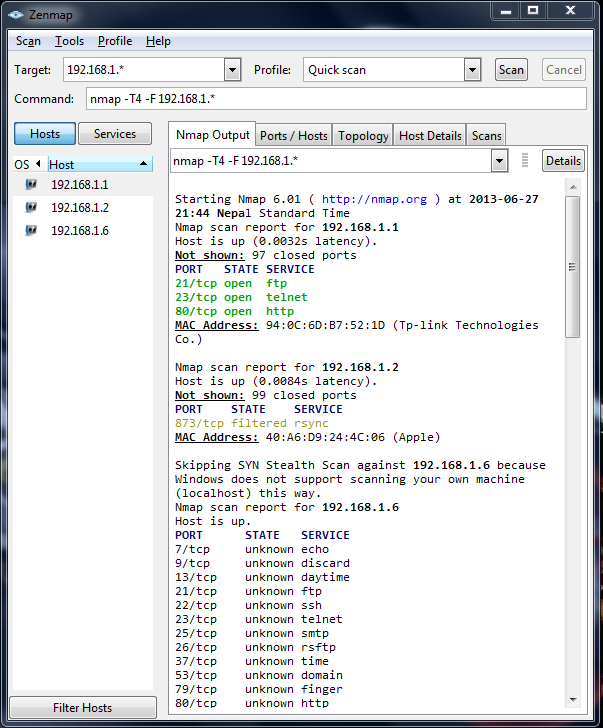Open the Profile dropdown arrow
The image size is (603, 728).
tap(473, 70)
